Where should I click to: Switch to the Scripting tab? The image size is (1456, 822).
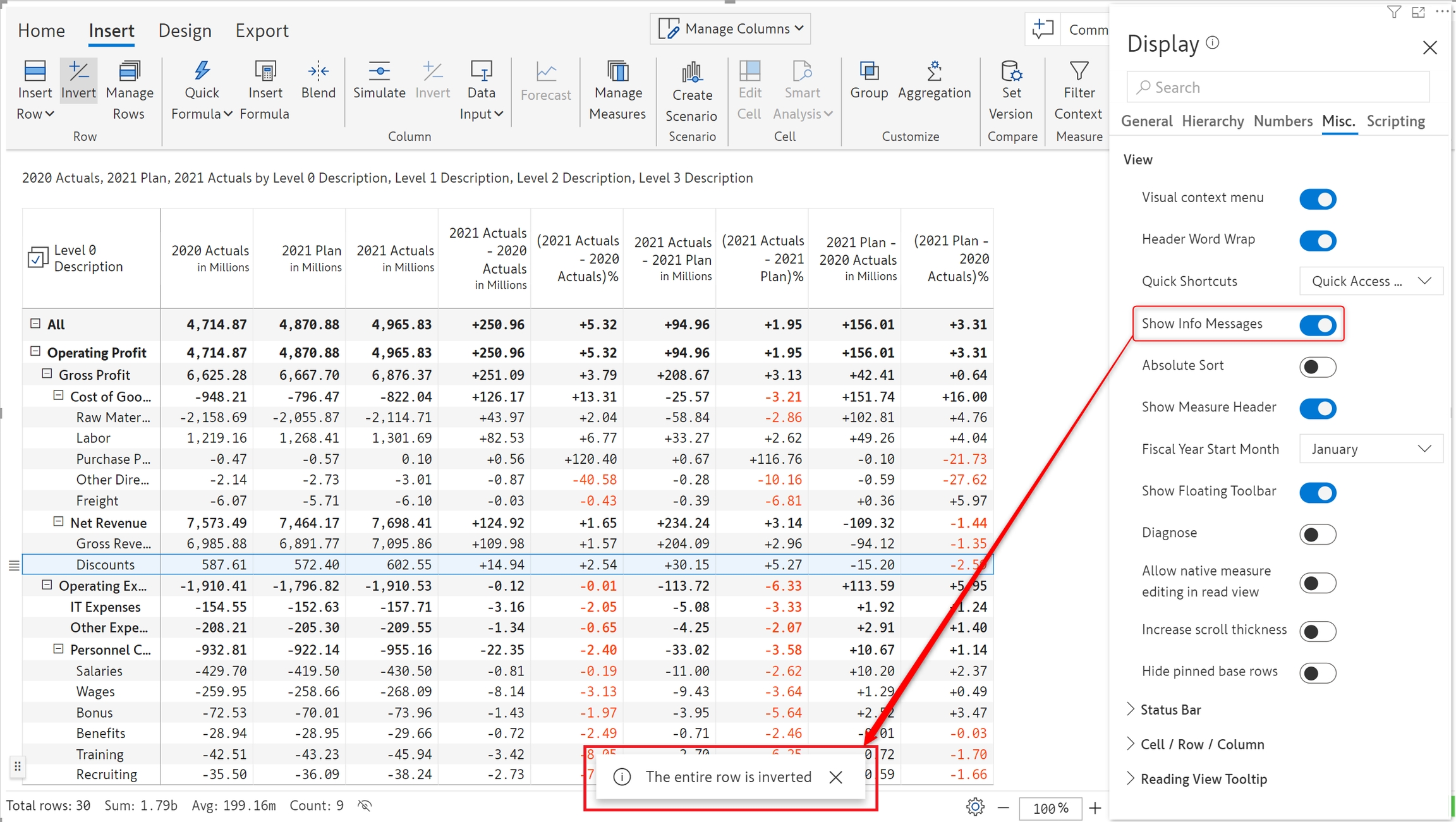point(1395,121)
